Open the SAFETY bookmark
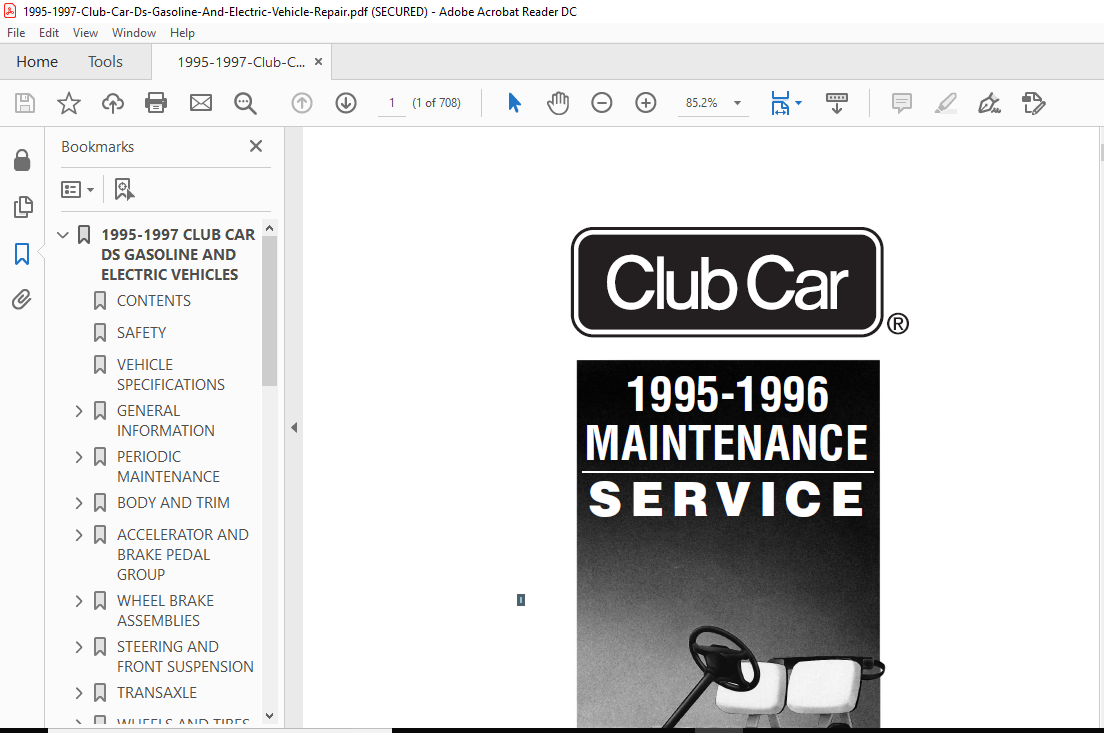The image size is (1104, 733). (x=142, y=332)
